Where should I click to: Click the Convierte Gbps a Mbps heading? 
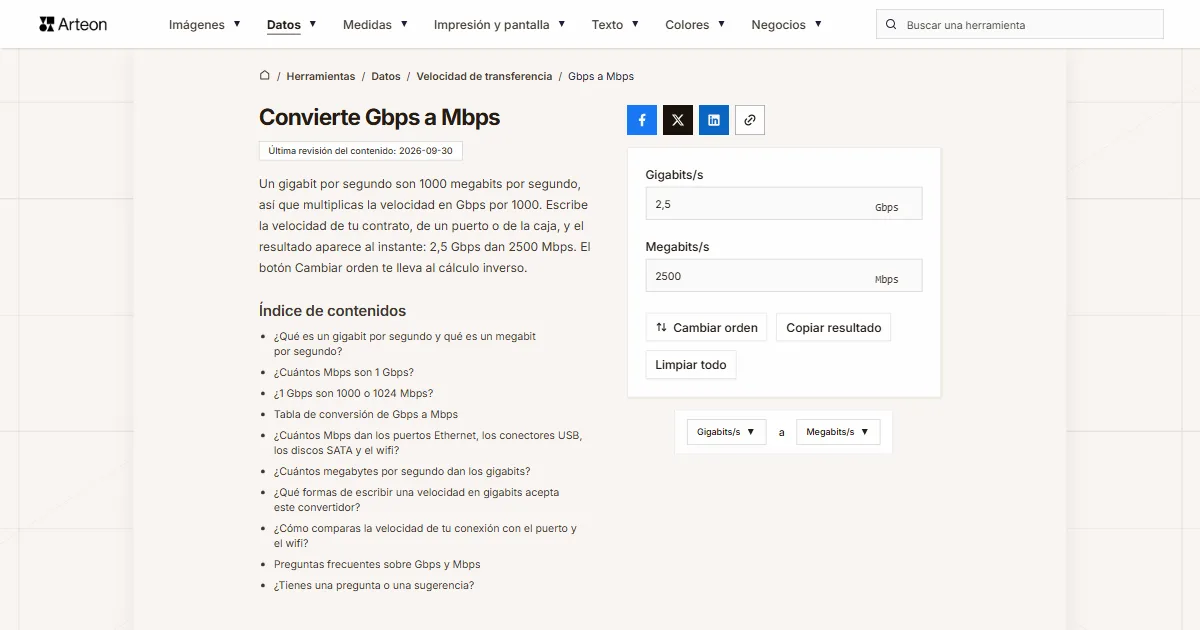coord(379,117)
